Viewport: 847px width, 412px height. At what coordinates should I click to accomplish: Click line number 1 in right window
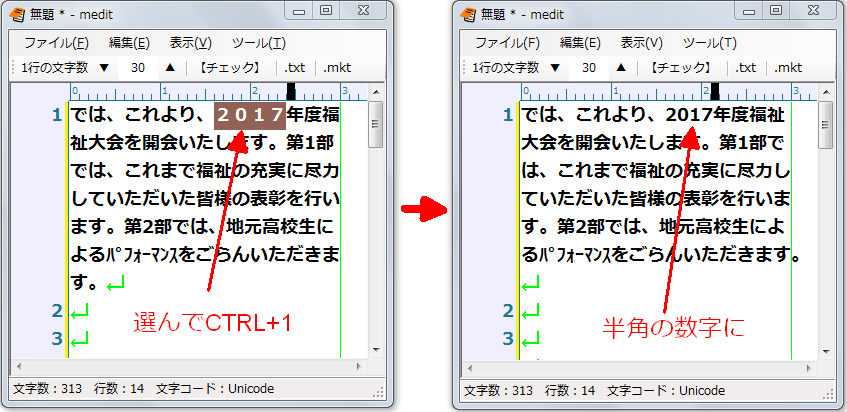(x=508, y=115)
